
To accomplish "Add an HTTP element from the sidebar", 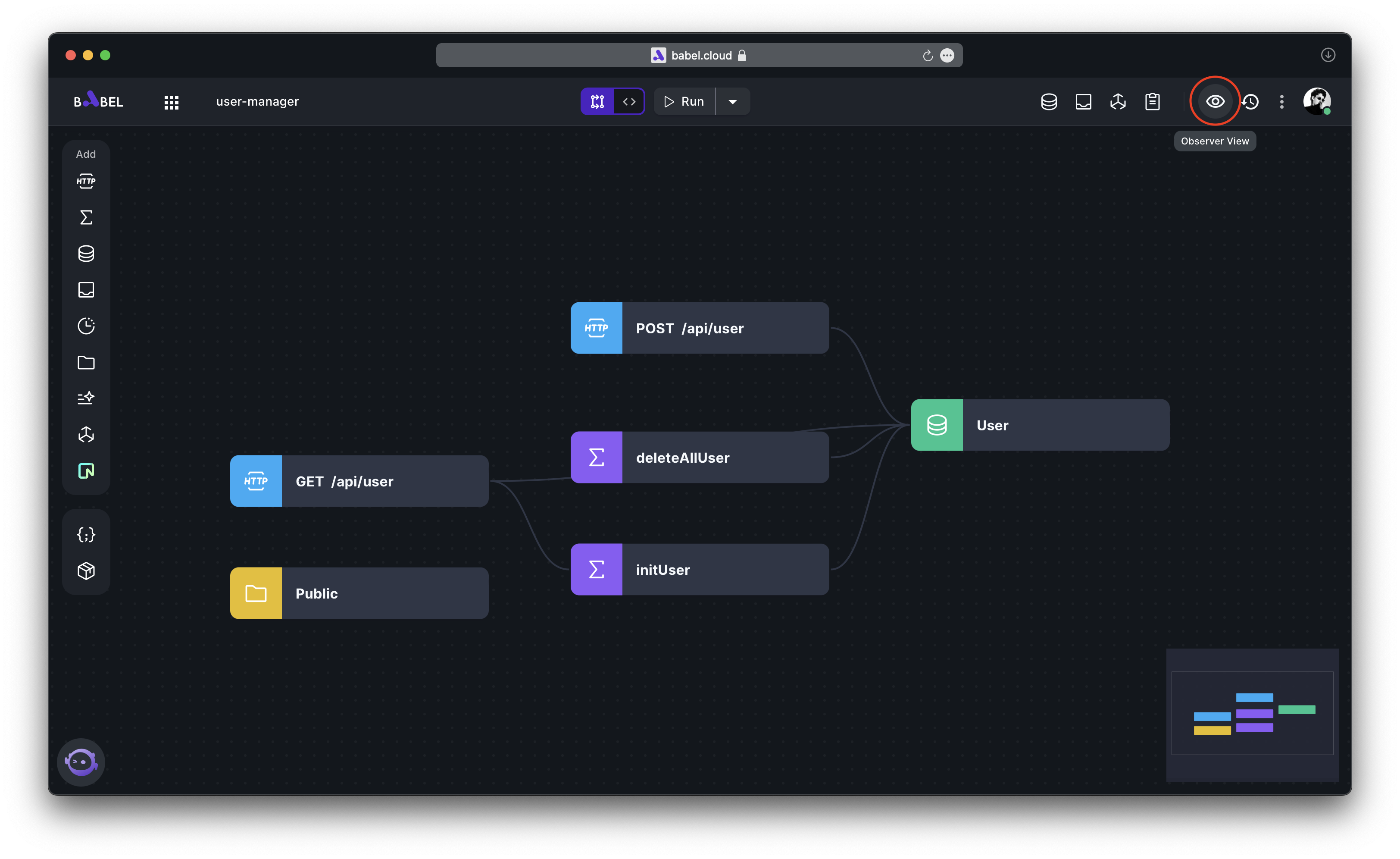I will (86, 182).
